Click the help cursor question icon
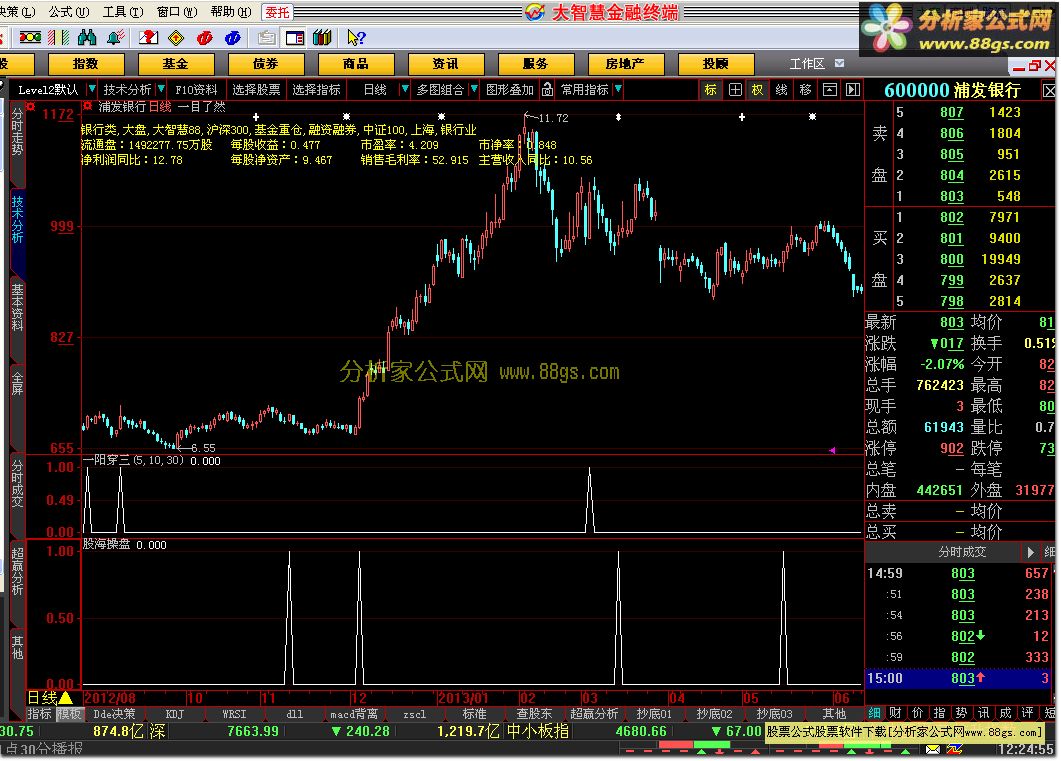 (355, 38)
